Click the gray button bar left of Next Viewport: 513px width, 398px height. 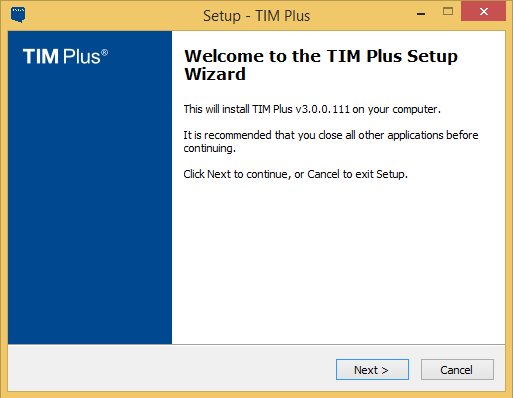pos(170,368)
